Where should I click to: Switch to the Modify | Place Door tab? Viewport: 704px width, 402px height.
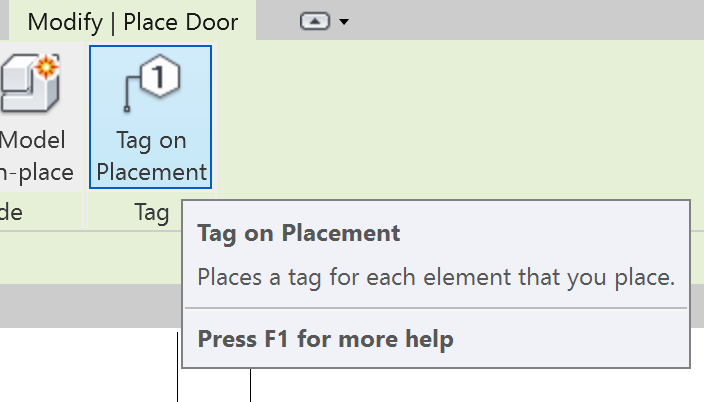[x=132, y=22]
